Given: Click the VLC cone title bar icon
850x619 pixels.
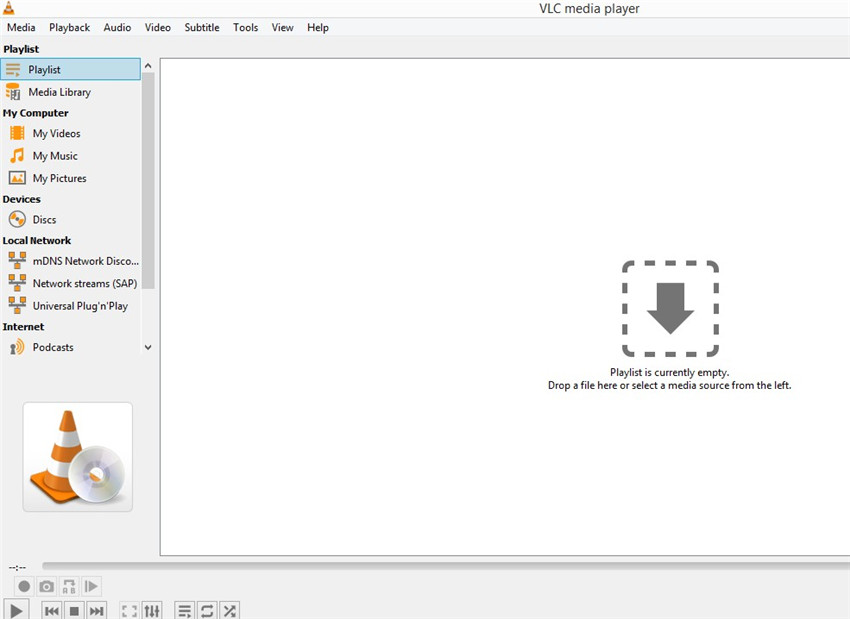Looking at the screenshot, I should tap(9, 8).
